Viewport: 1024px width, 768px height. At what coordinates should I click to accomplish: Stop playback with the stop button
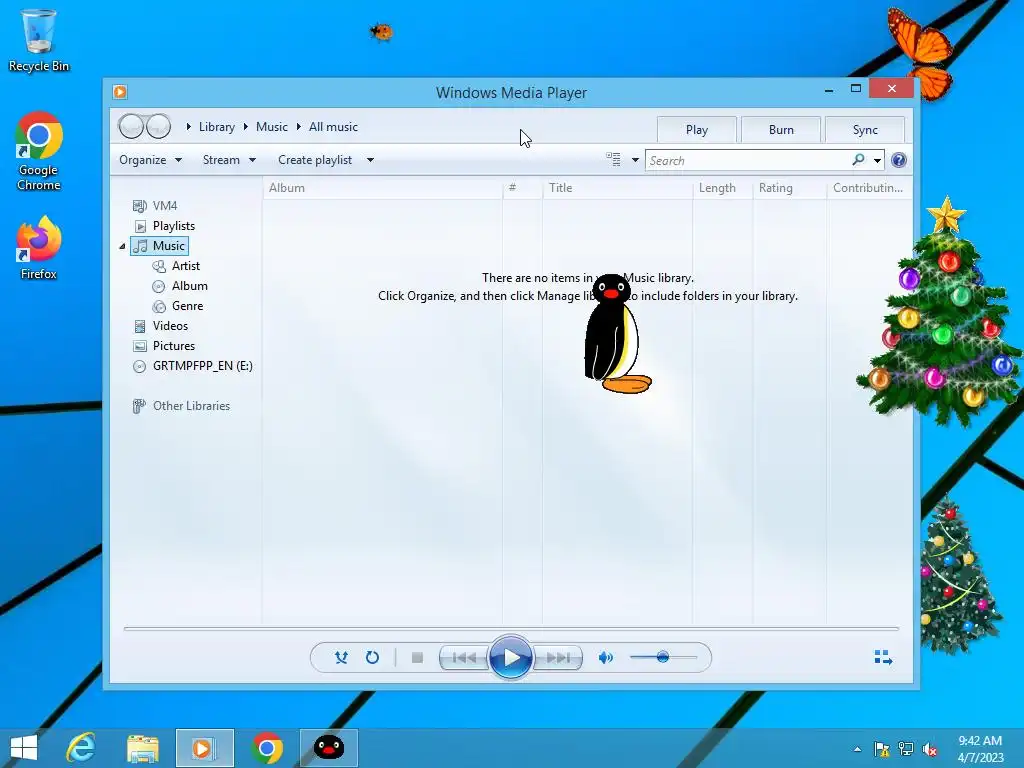pyautogui.click(x=417, y=658)
